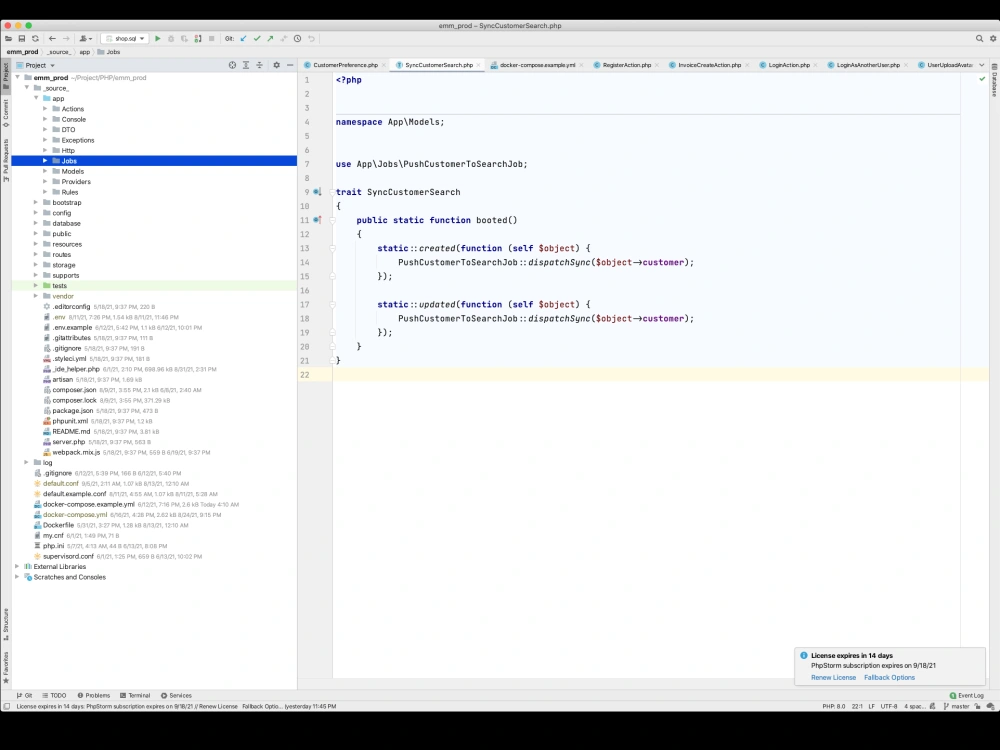Click the Debug bug icon
Screen dimensions: 1000x750
click(171, 39)
